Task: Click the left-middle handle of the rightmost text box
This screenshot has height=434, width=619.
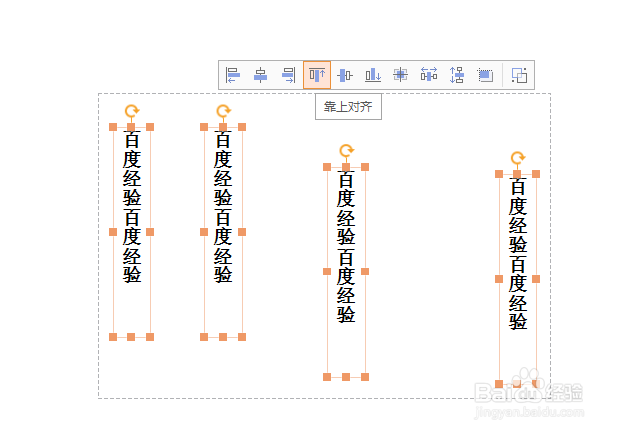Action: click(x=499, y=279)
